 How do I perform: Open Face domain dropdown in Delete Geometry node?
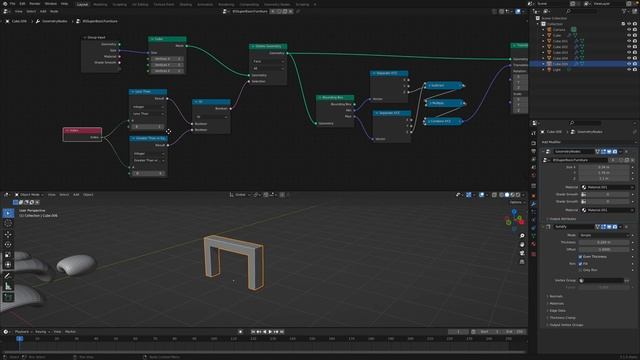[268, 62]
